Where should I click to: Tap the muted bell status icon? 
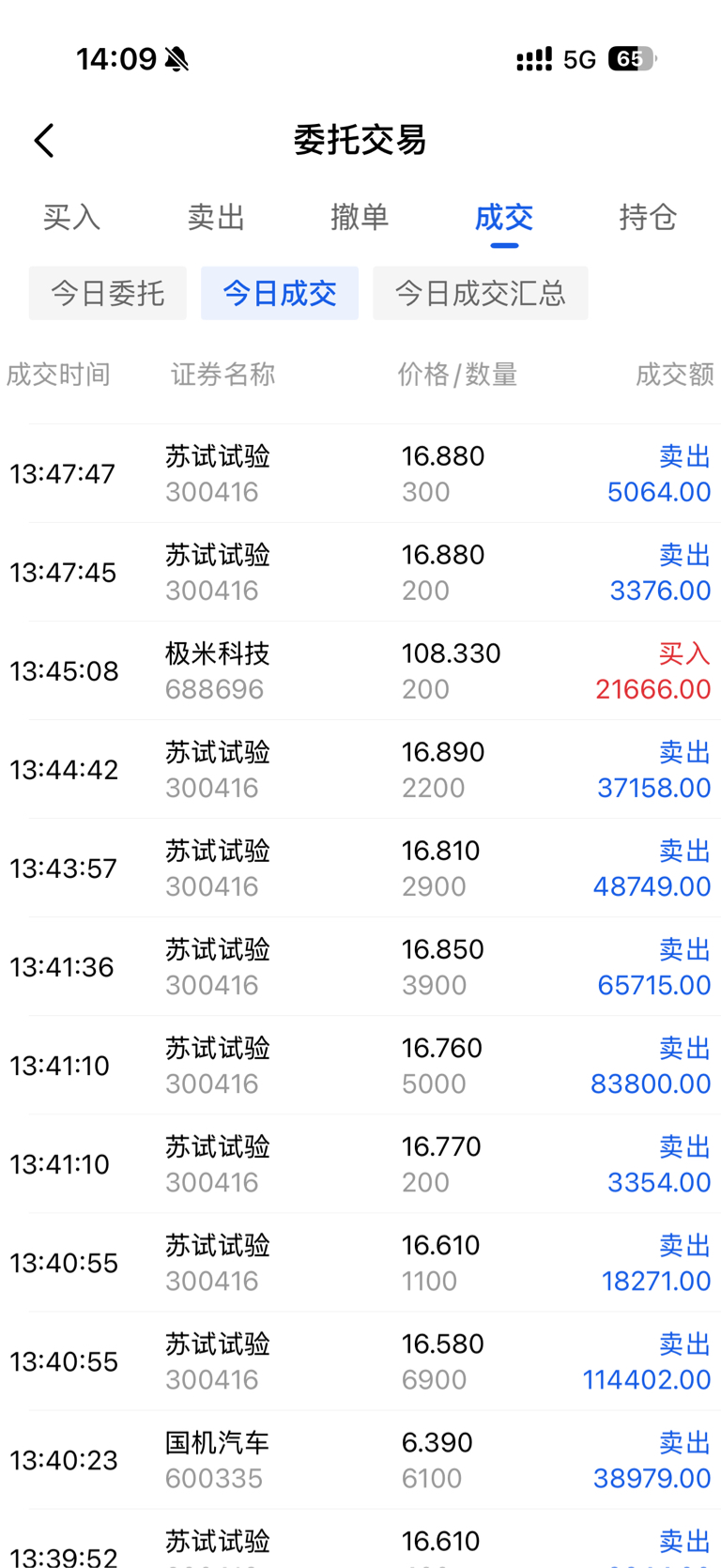176,59
